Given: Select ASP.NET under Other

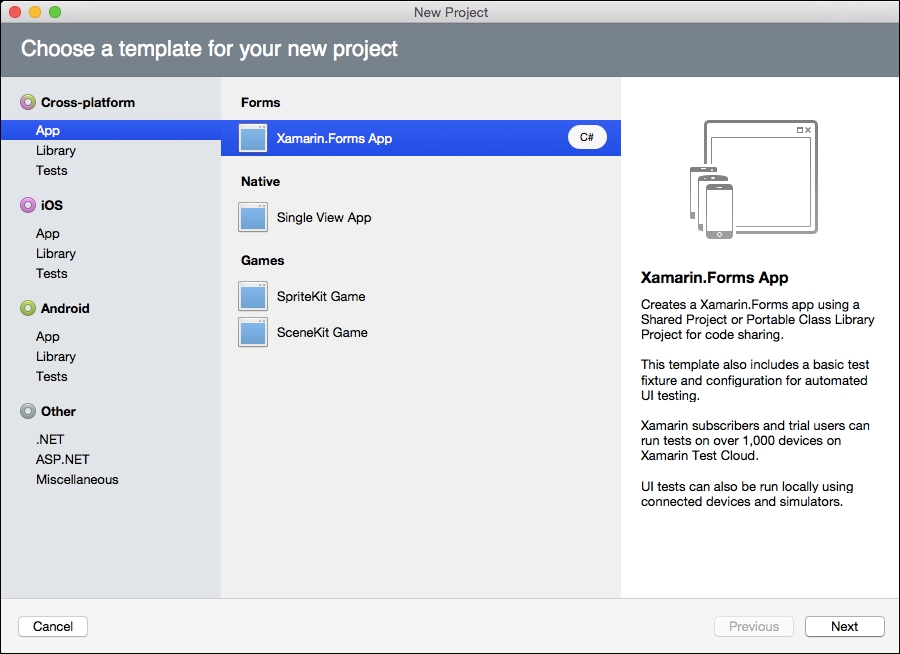Looking at the screenshot, I should pyautogui.click(x=63, y=459).
